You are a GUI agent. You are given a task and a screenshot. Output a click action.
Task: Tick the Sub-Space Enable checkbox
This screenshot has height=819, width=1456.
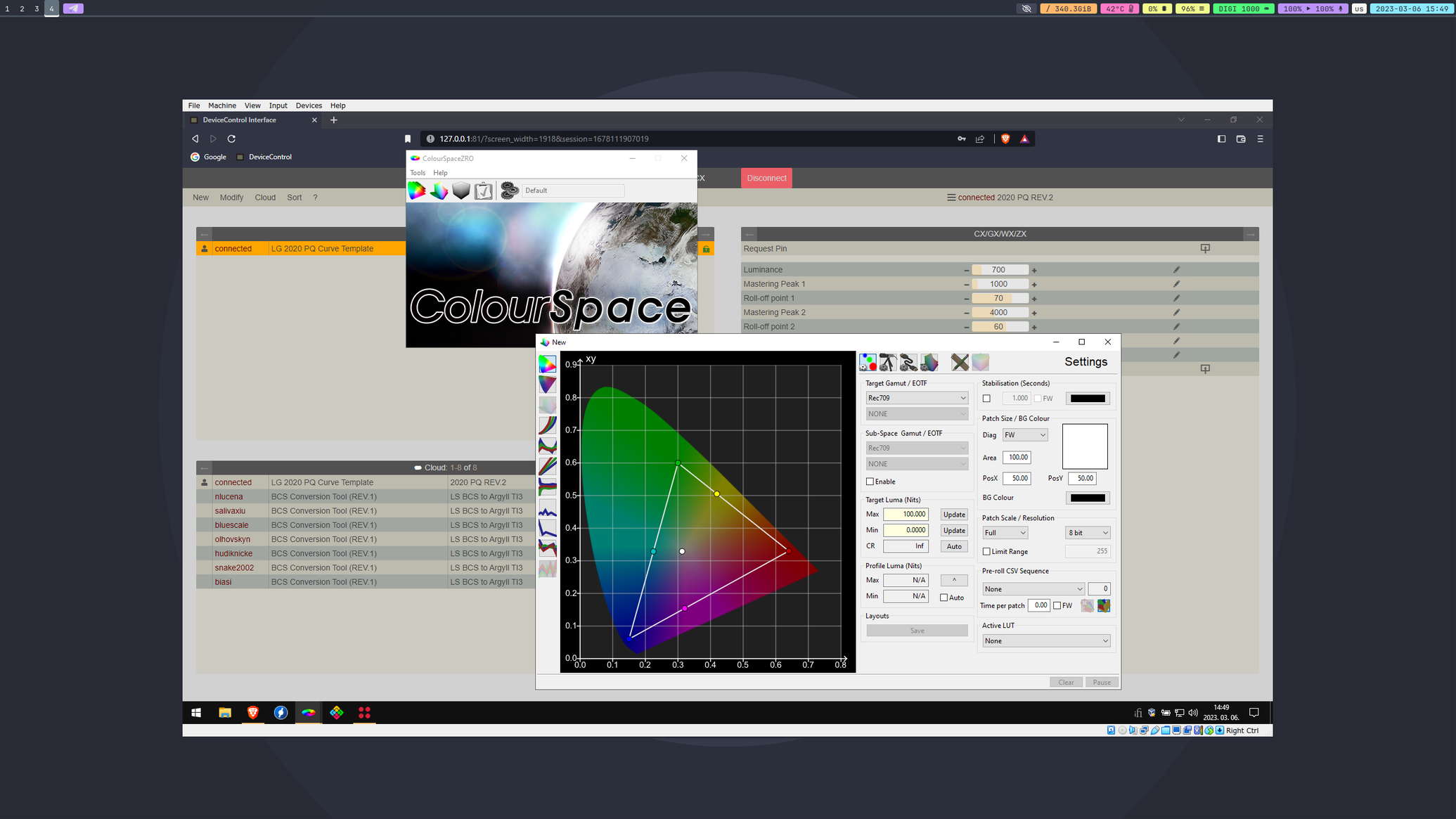pos(870,482)
